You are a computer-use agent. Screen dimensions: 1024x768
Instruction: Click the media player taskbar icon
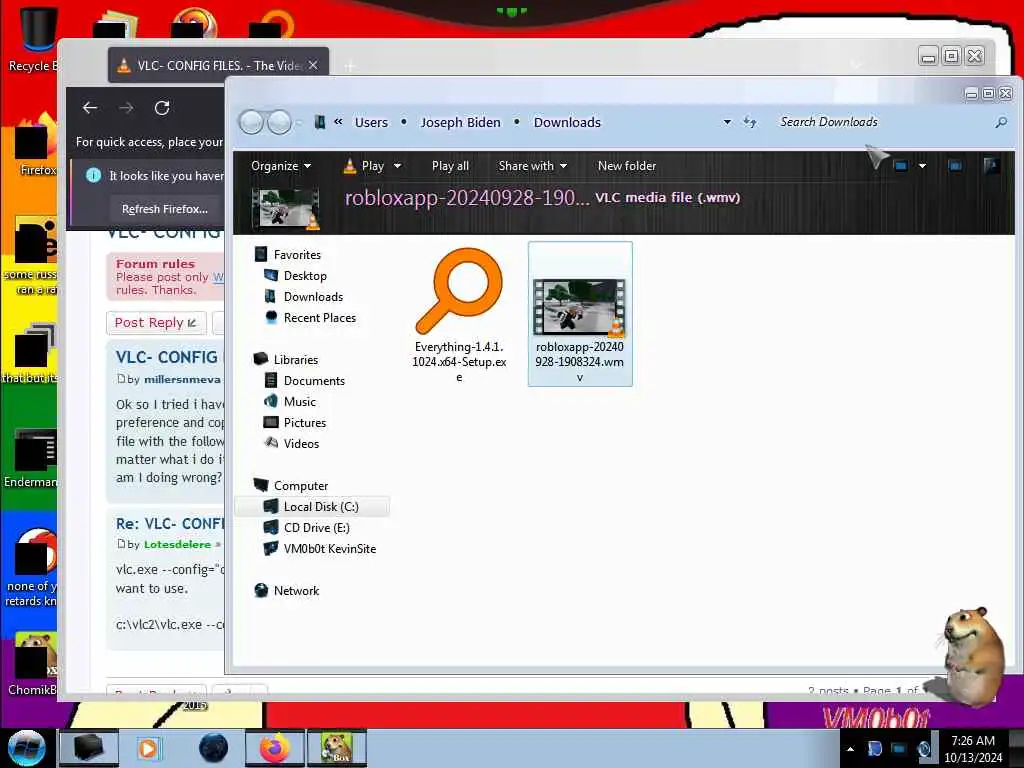click(148, 748)
